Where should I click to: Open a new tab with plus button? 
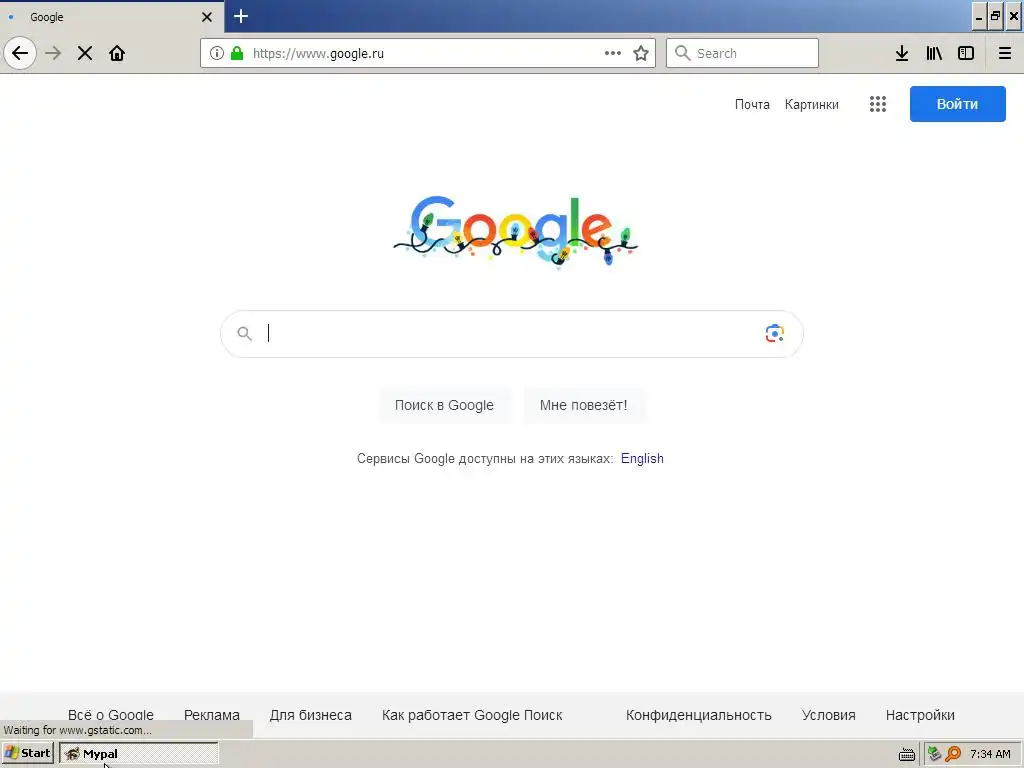pyautogui.click(x=241, y=16)
